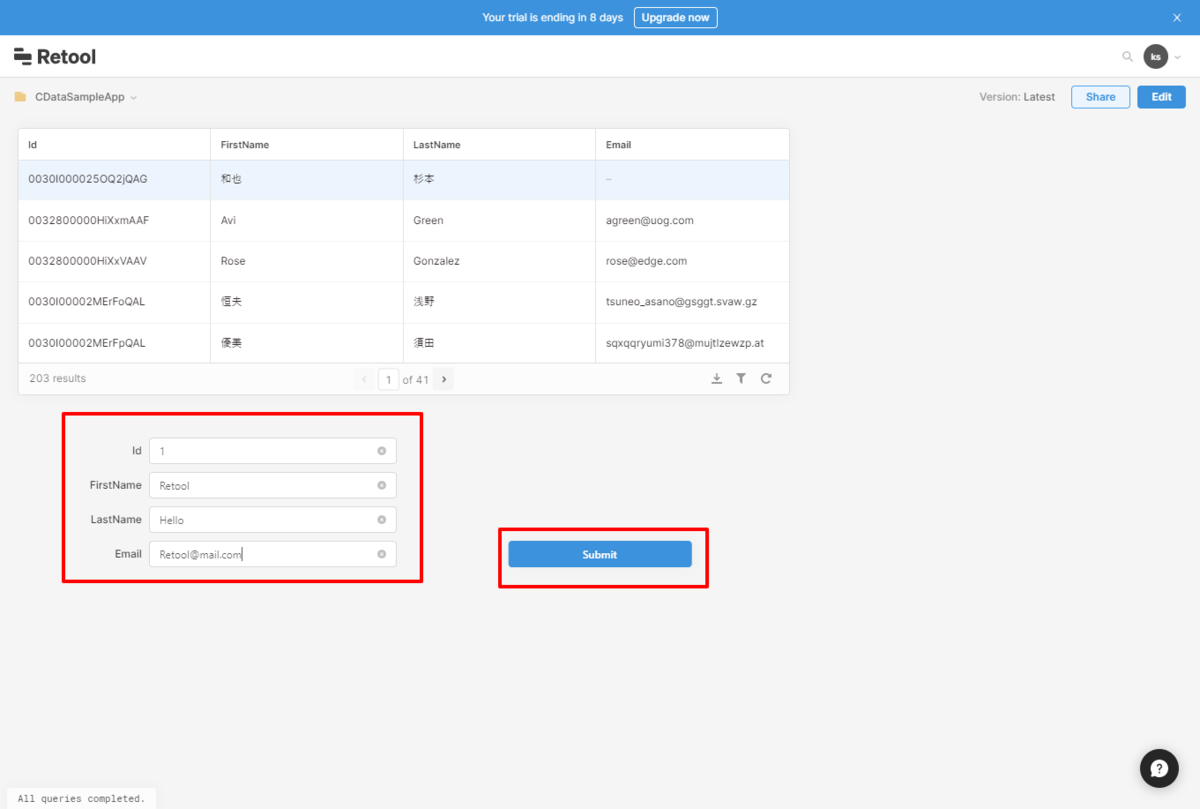Image resolution: width=1200 pixels, height=809 pixels.
Task: Open search with the magnifier icon
Action: [x=1128, y=57]
